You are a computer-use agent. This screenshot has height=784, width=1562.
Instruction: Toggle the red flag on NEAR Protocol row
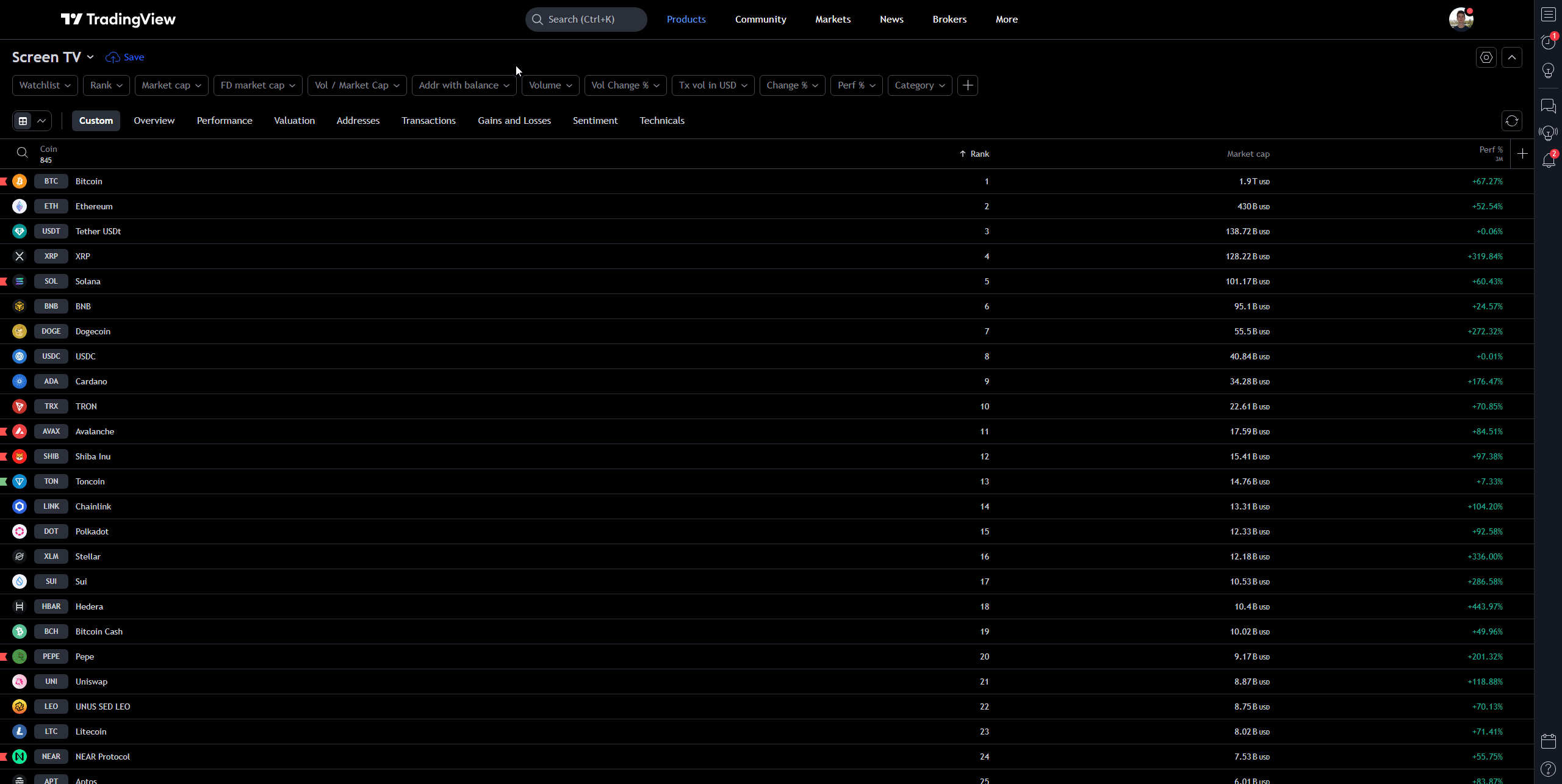click(x=4, y=757)
